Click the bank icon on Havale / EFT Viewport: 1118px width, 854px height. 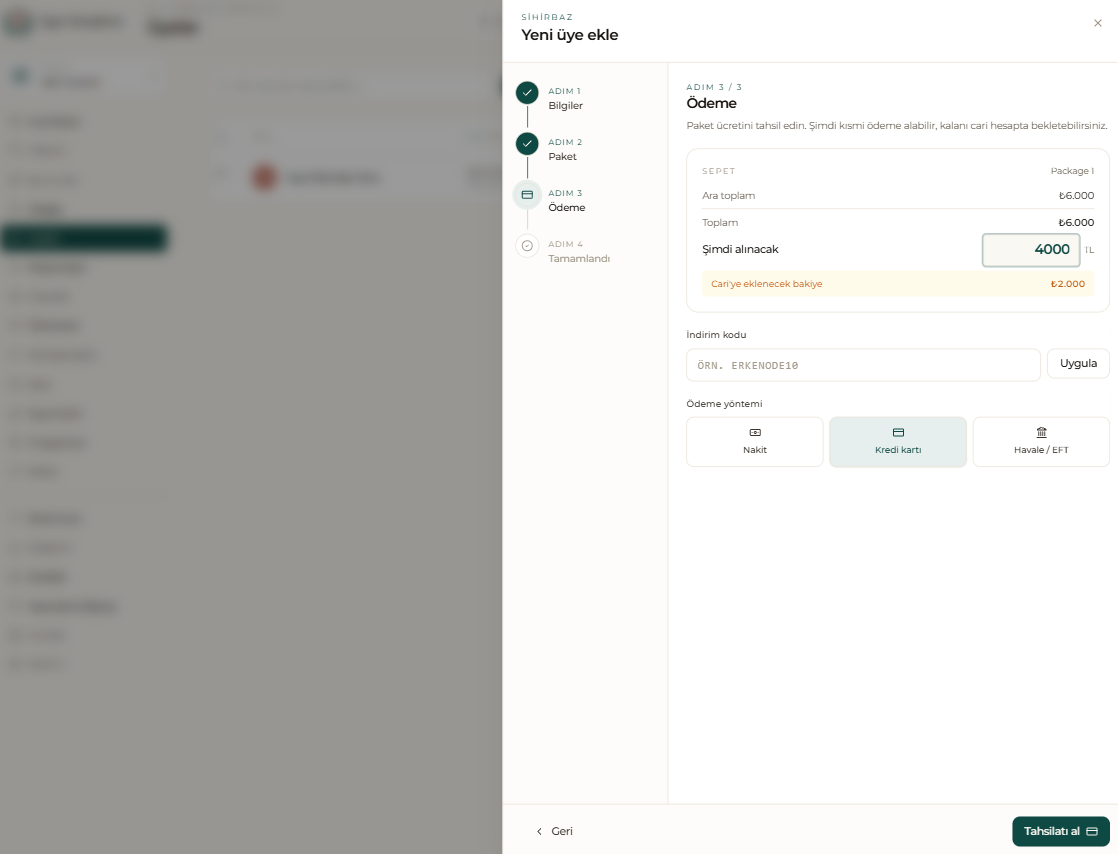(1041, 433)
